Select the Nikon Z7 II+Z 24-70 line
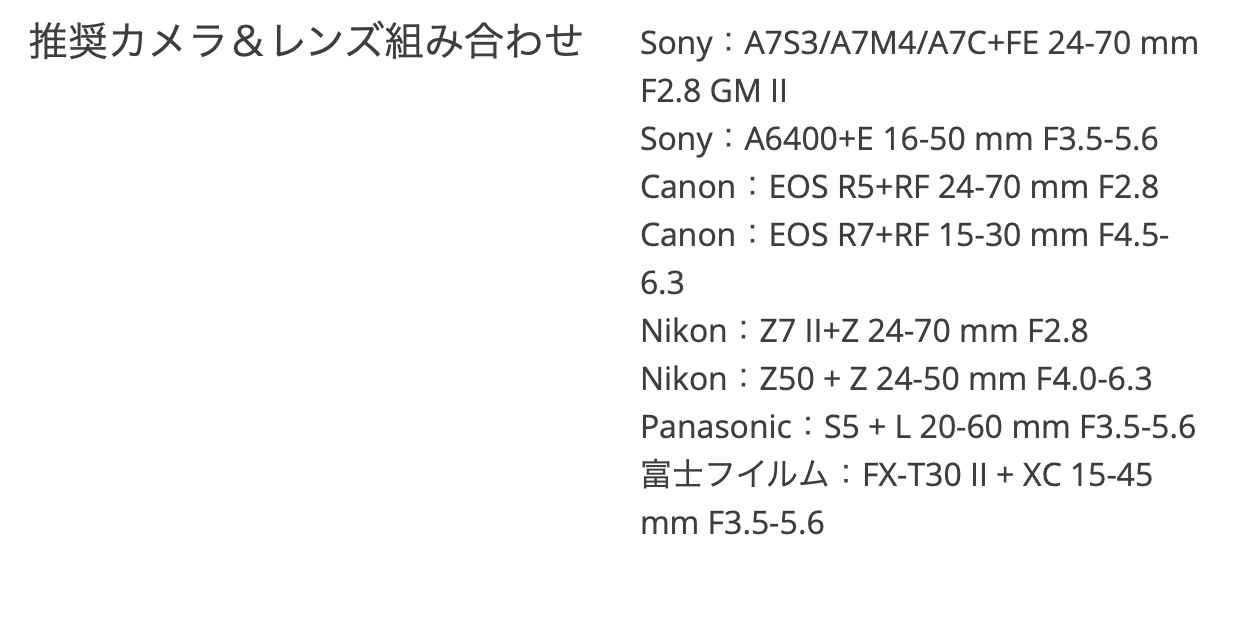The width and height of the screenshot is (1242, 618). point(864,331)
